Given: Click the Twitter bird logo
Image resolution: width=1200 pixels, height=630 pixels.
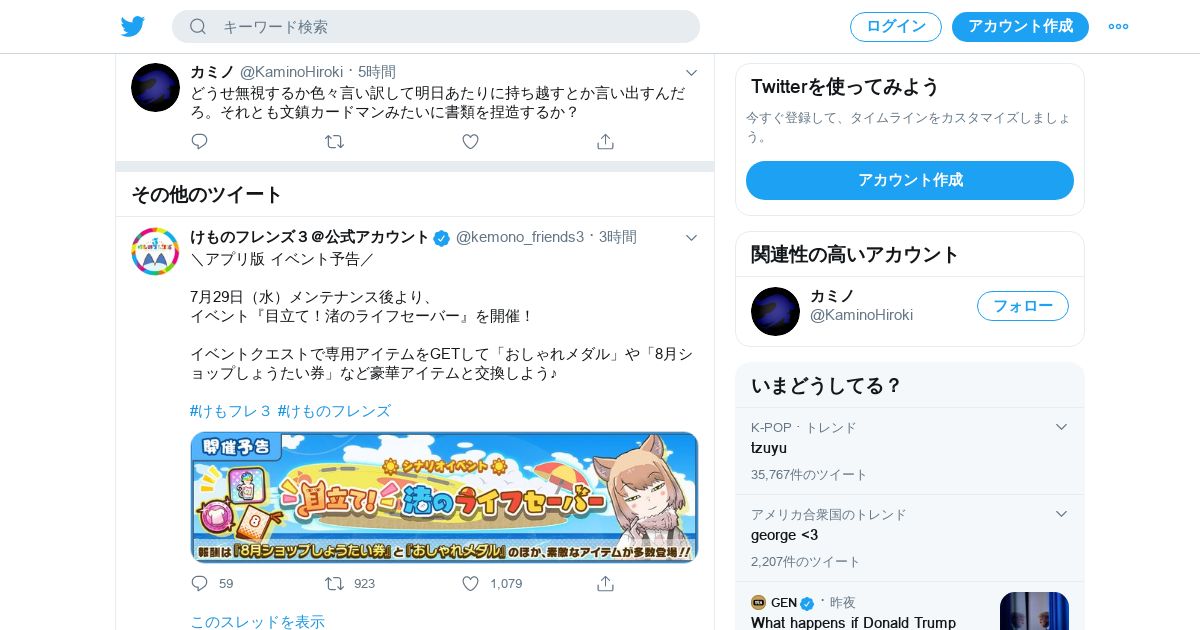Looking at the screenshot, I should 133,26.
